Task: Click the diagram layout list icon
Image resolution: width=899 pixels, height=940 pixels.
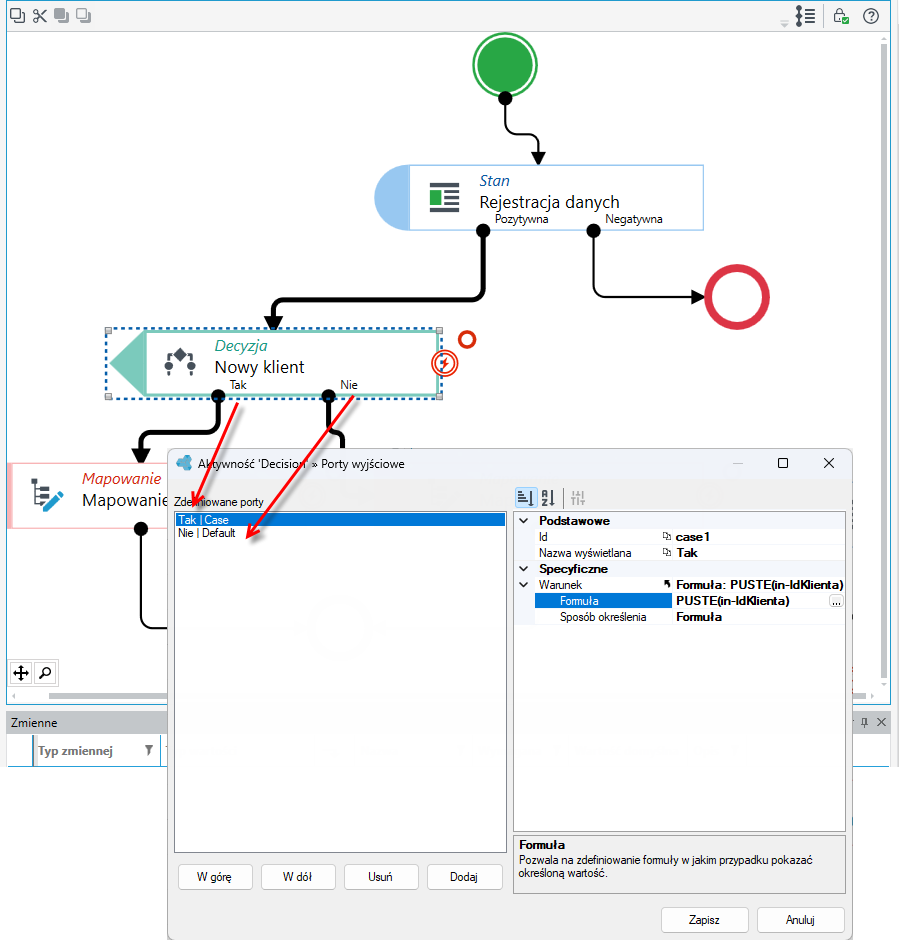Action: click(806, 16)
